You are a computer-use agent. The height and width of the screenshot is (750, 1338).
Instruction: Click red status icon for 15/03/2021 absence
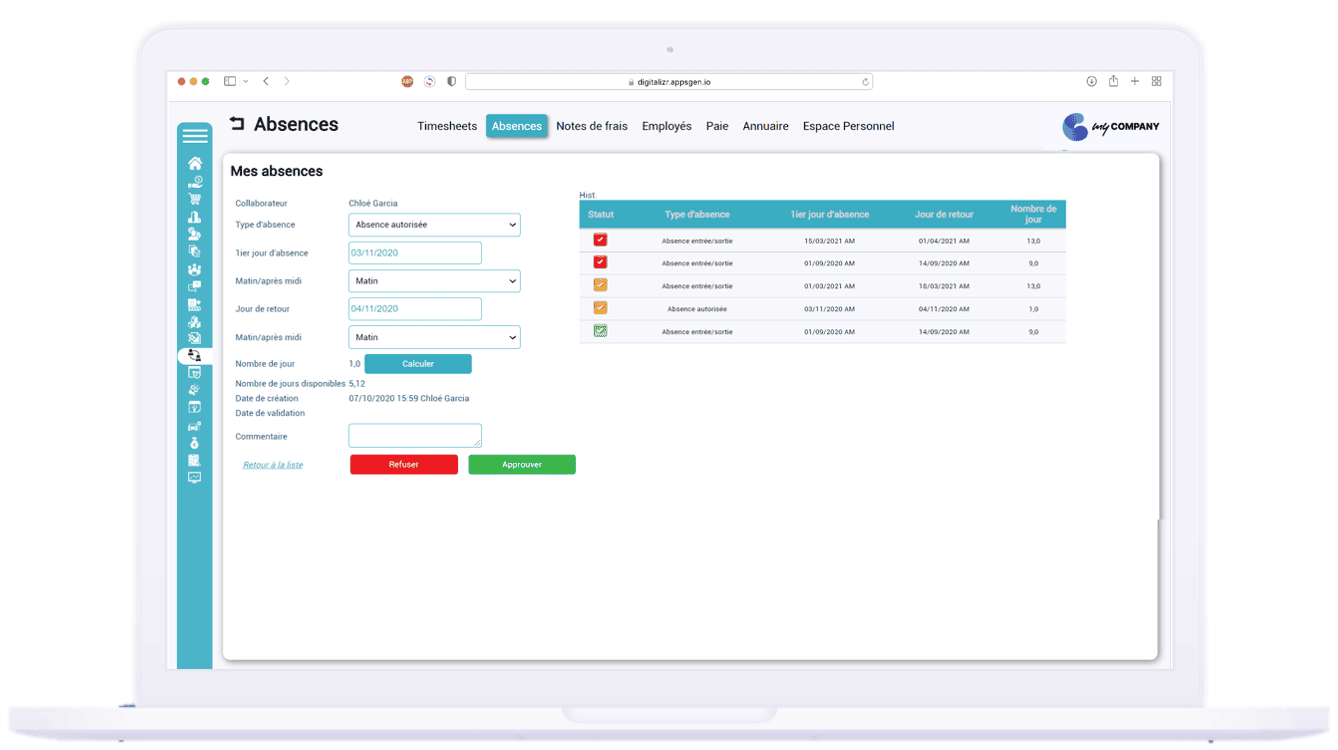point(600,240)
